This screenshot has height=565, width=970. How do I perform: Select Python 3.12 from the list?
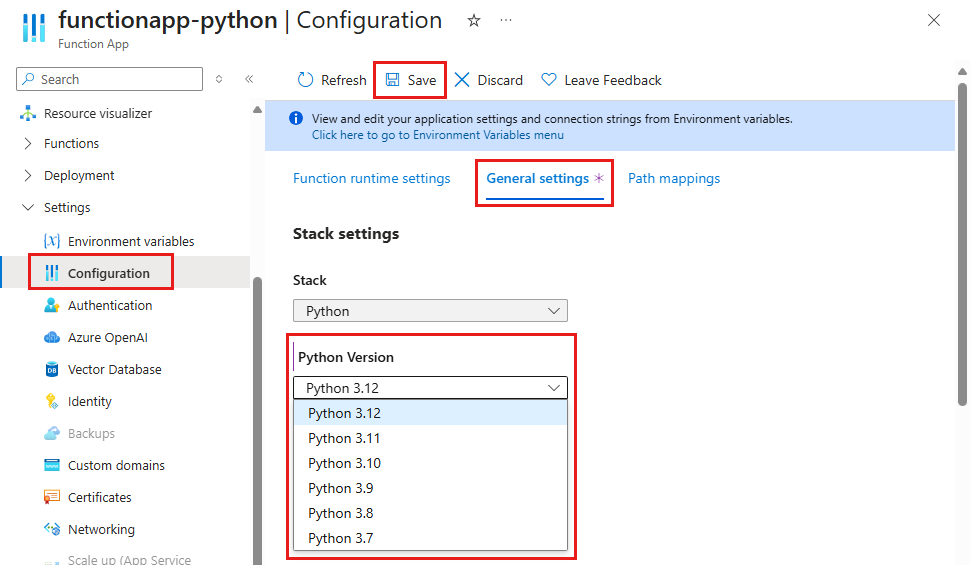[x=430, y=413]
